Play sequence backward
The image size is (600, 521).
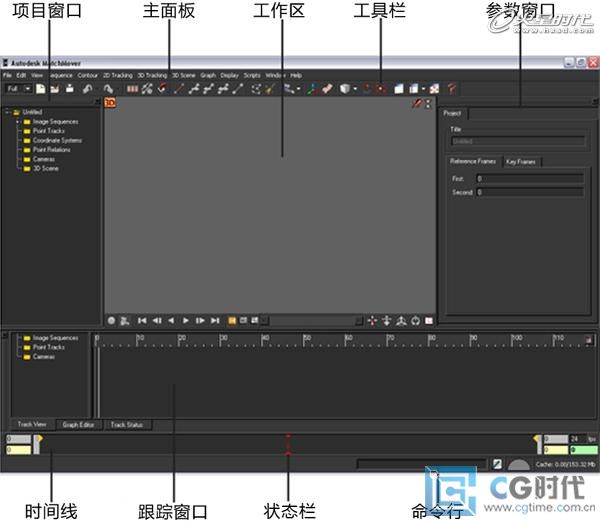pos(171,321)
